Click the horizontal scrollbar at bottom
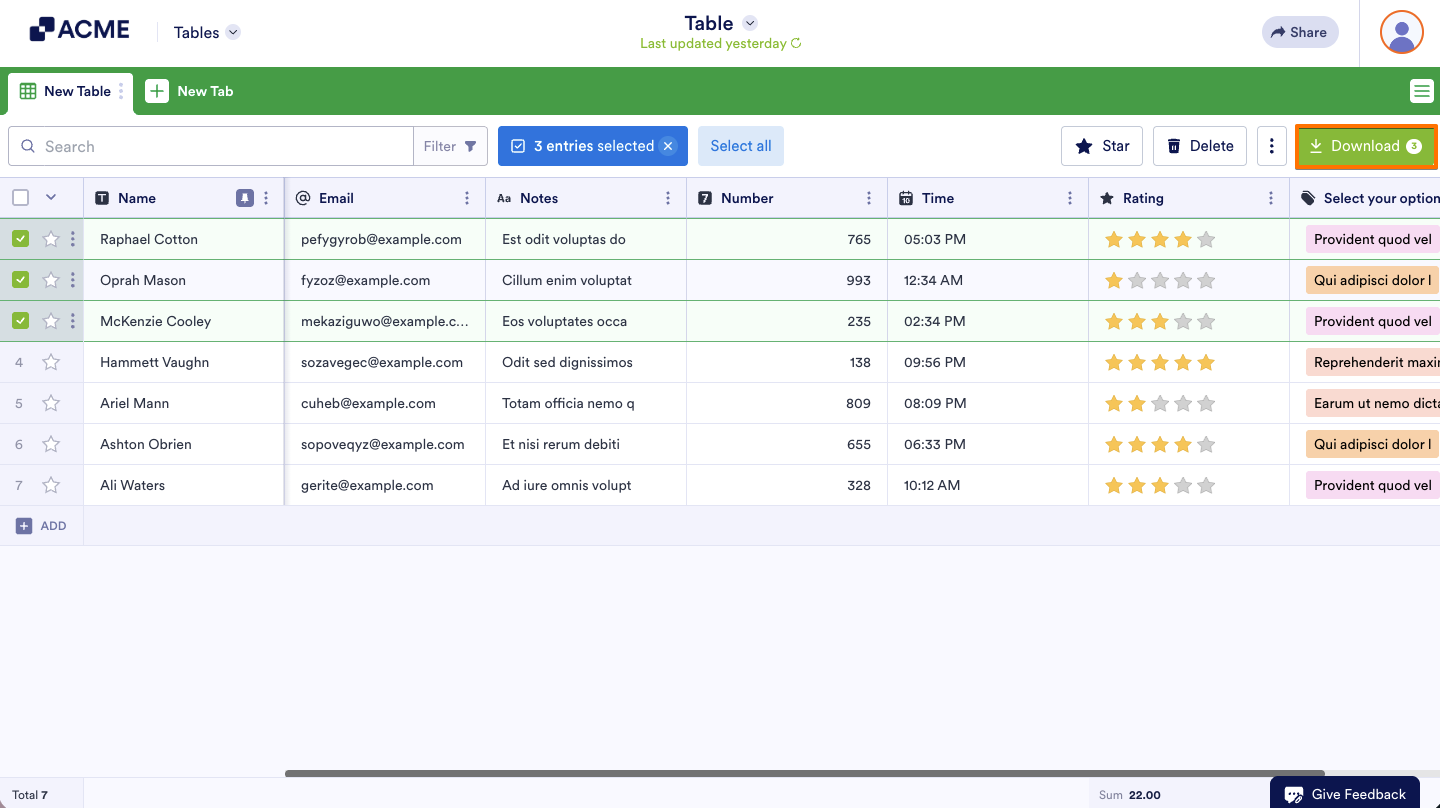The image size is (1443, 808). coord(805,773)
